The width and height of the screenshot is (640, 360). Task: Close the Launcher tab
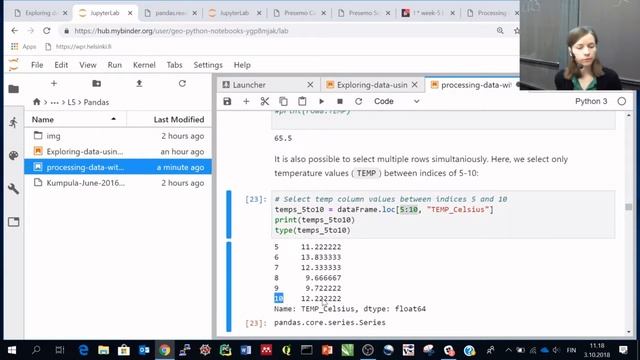coord(310,84)
